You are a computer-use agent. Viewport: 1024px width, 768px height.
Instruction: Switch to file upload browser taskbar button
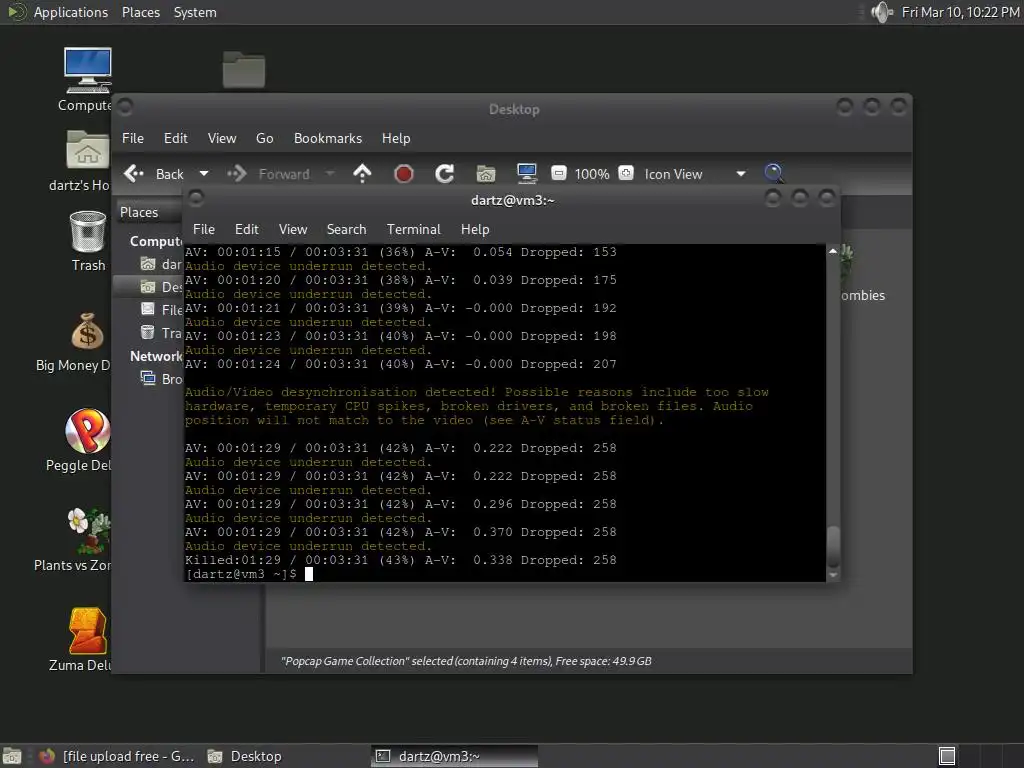tap(116, 756)
